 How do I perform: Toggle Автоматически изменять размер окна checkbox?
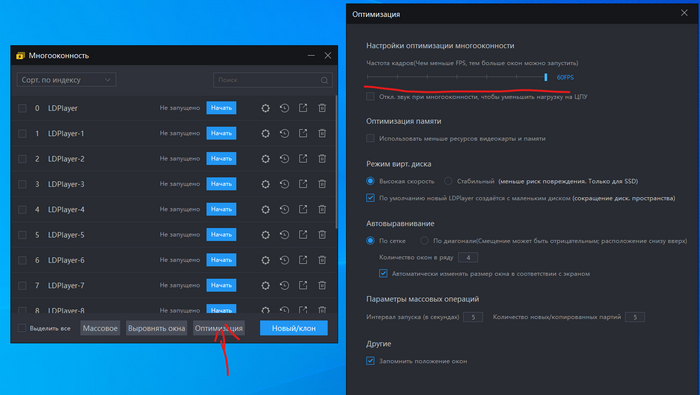(x=383, y=273)
